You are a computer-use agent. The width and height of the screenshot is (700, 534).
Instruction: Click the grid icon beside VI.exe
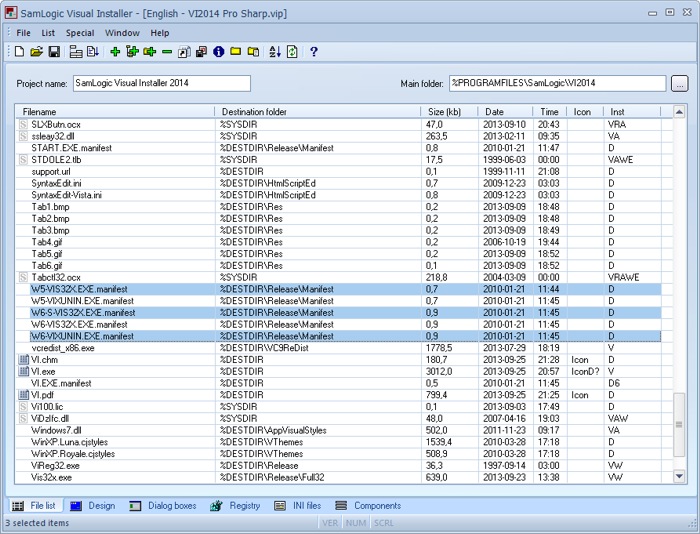pyautogui.click(x=23, y=371)
